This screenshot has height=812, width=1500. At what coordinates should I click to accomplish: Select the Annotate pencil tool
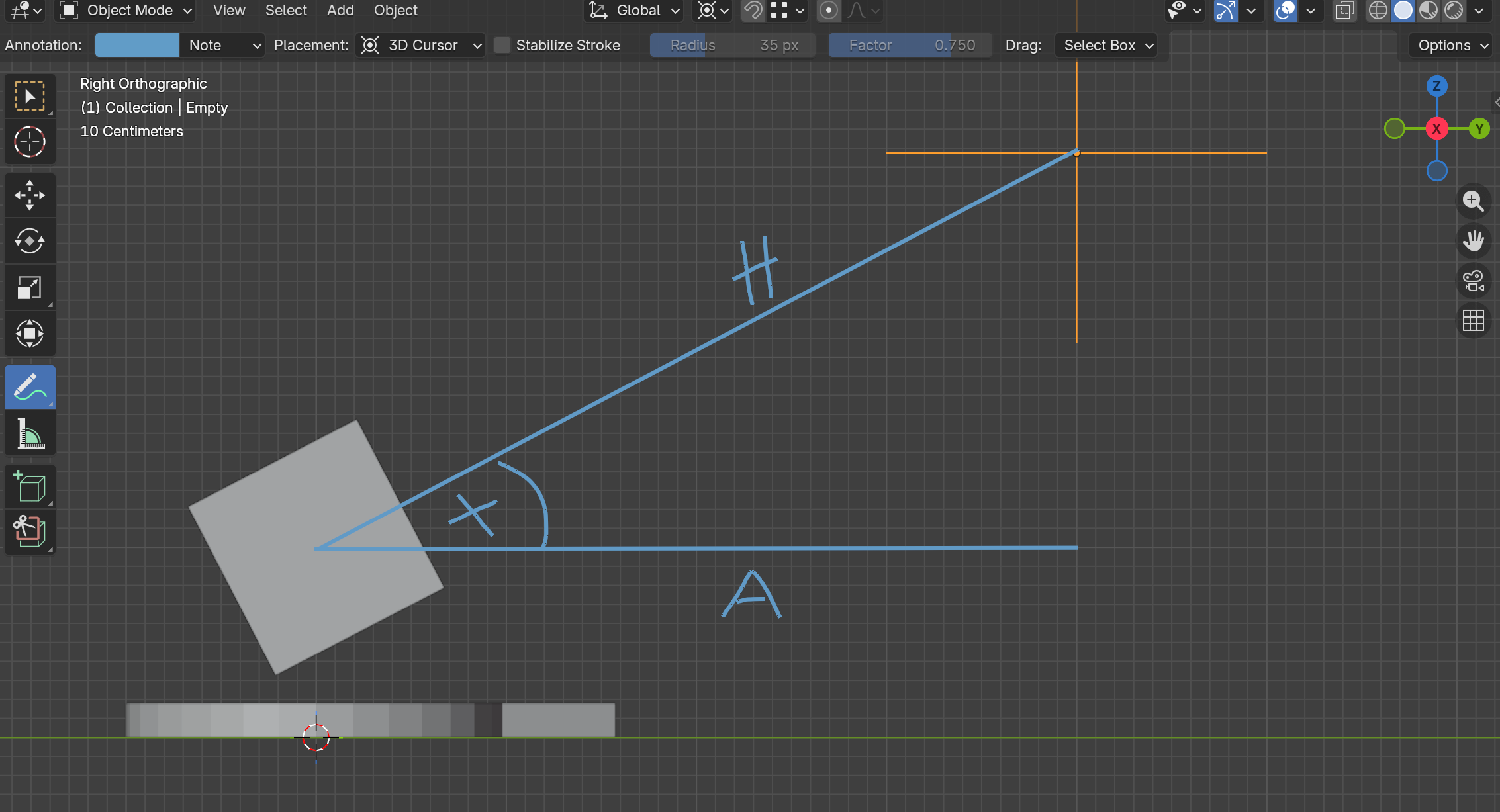(x=30, y=387)
